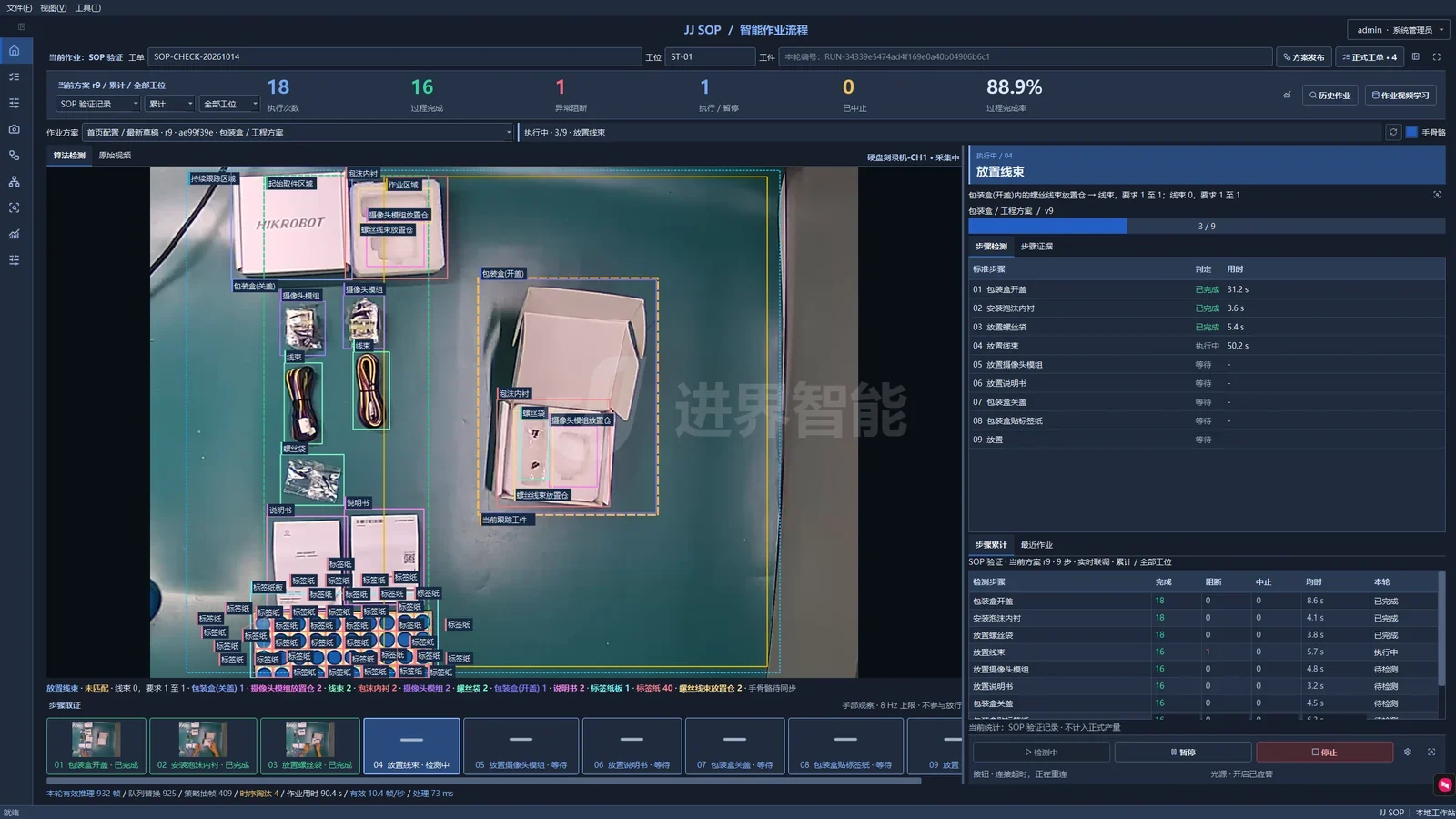The height and width of the screenshot is (819, 1456).
Task: Open the 作业方案 selection combo box
Action: (x=298, y=132)
